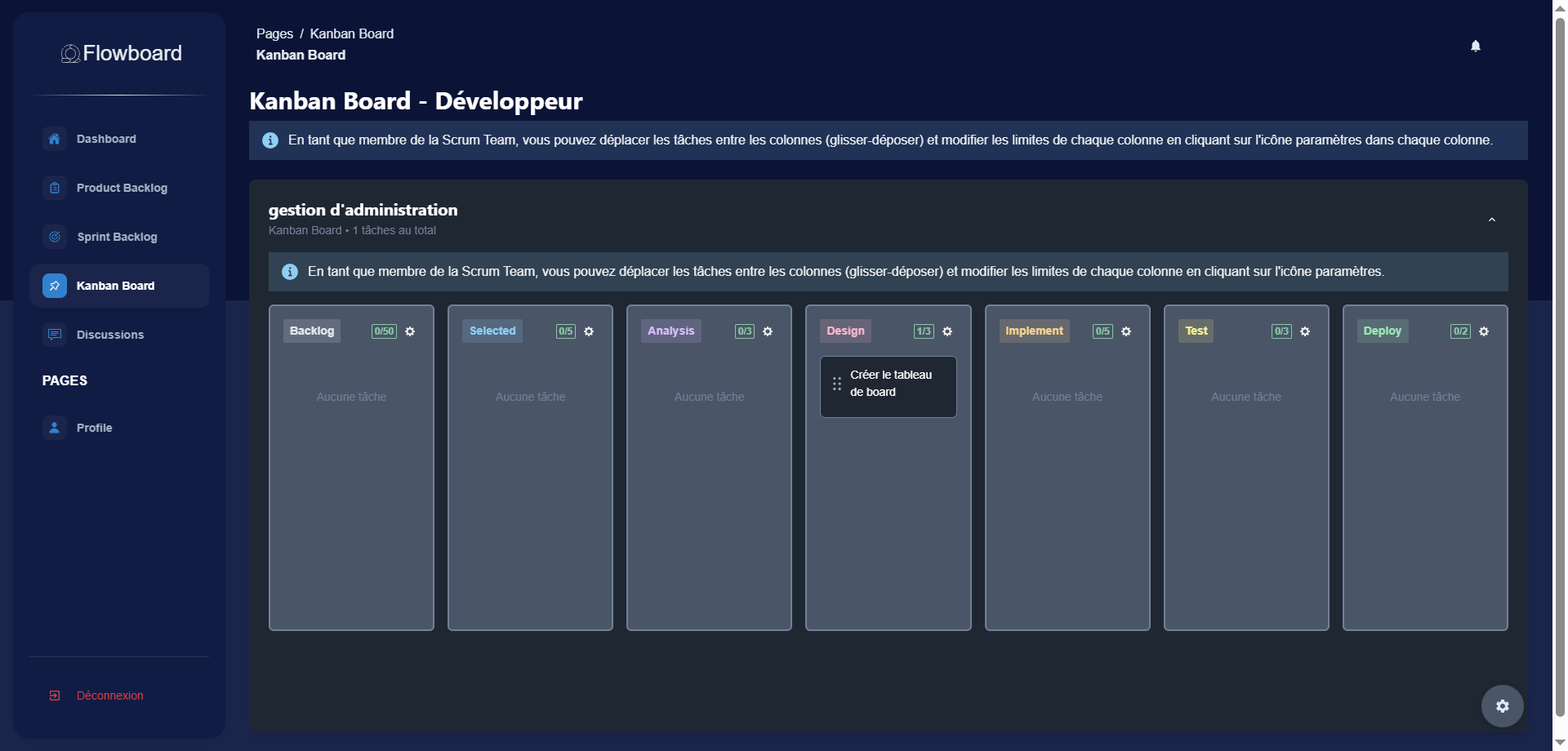Open the Implement column settings gear
This screenshot has width=1568, height=751.
[1126, 331]
